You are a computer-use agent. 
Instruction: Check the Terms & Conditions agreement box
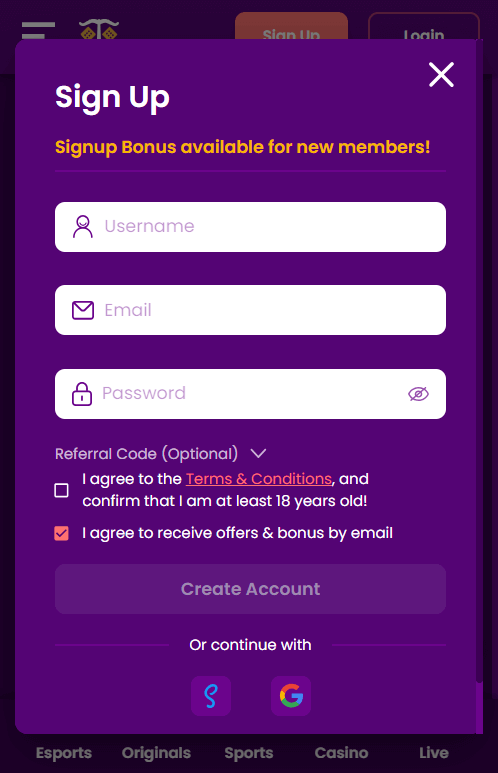pyautogui.click(x=62, y=490)
